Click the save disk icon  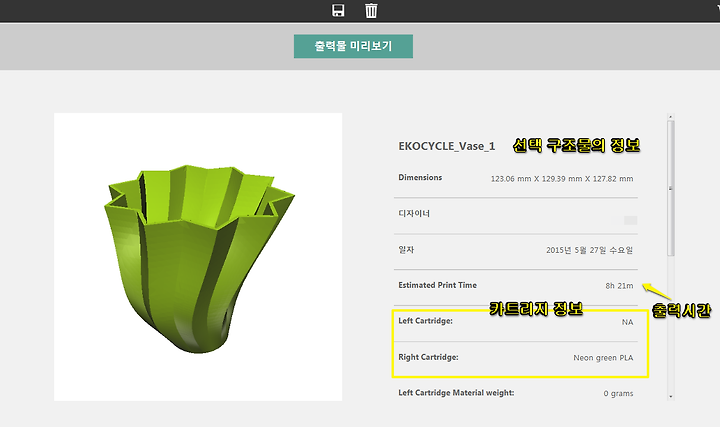click(x=338, y=11)
